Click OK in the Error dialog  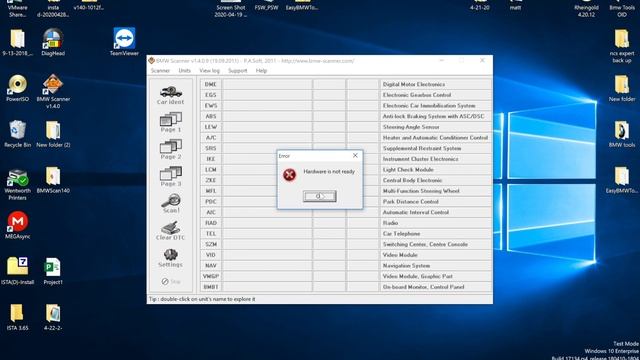point(320,196)
